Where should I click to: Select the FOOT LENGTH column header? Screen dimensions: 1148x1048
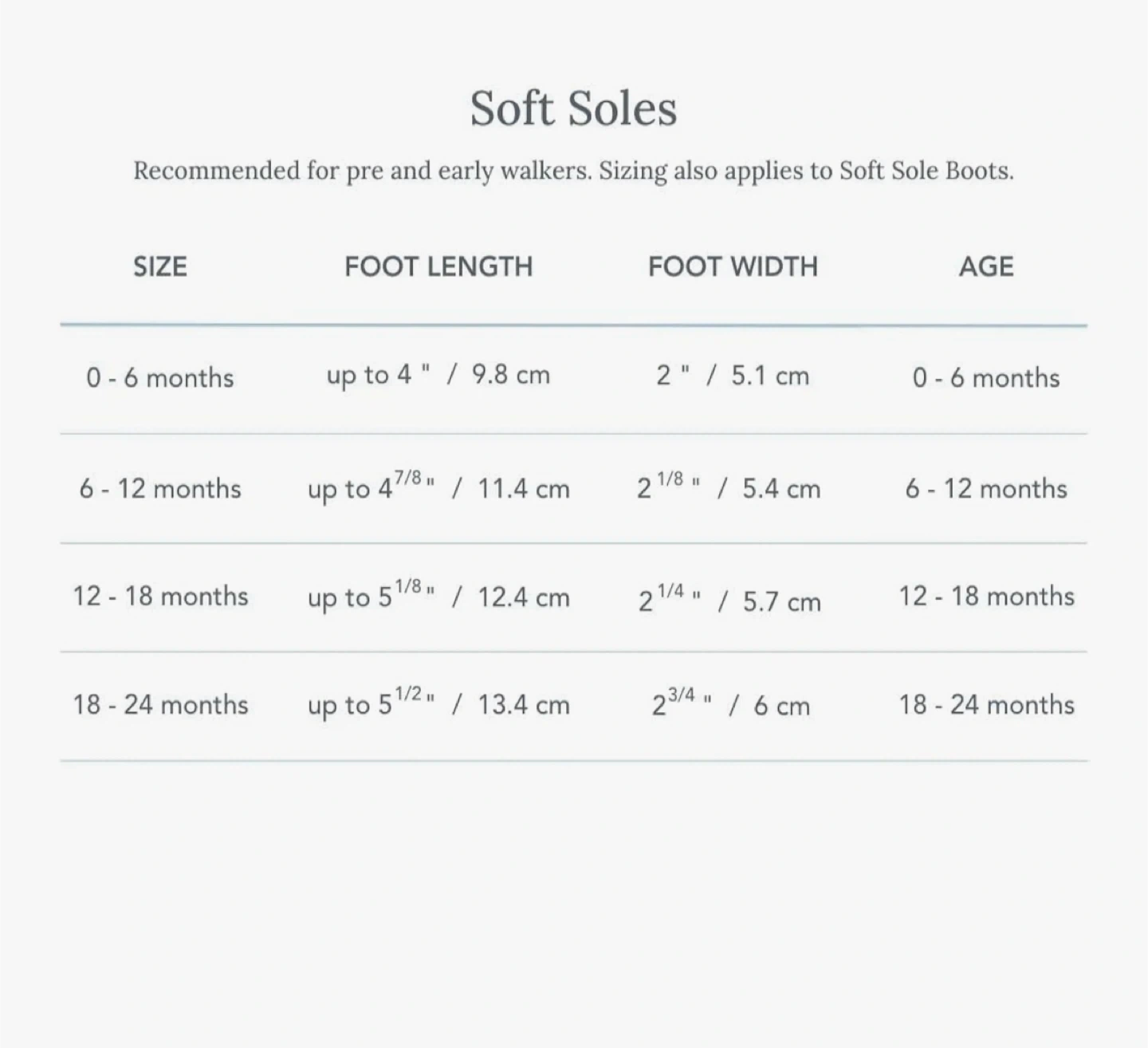(x=438, y=266)
